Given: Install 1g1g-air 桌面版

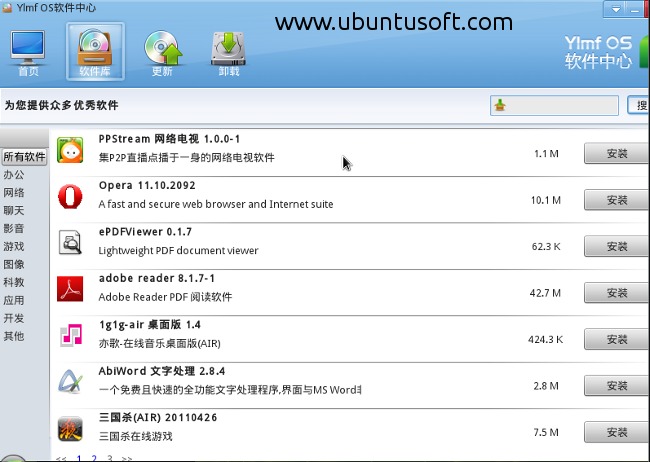Looking at the screenshot, I should coord(616,339).
